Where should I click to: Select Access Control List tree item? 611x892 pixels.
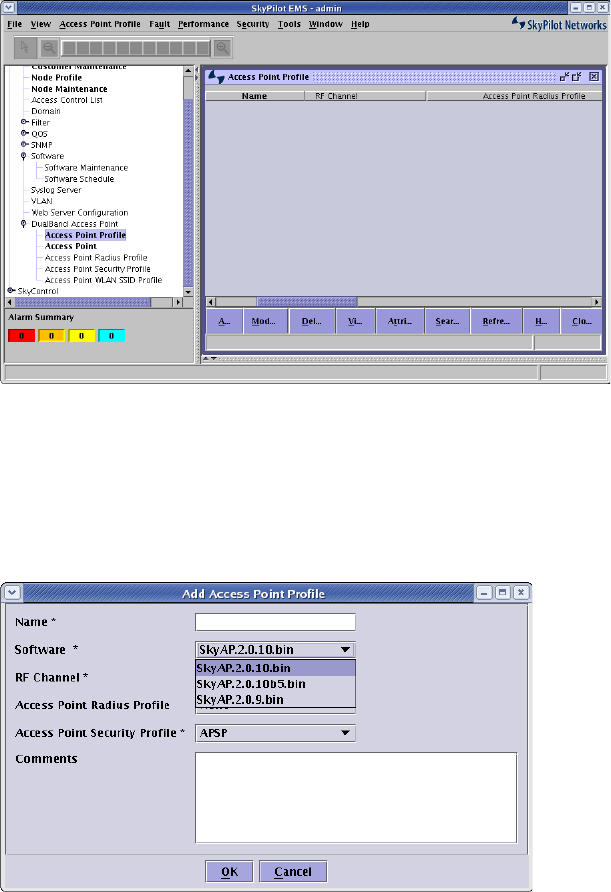coord(67,100)
